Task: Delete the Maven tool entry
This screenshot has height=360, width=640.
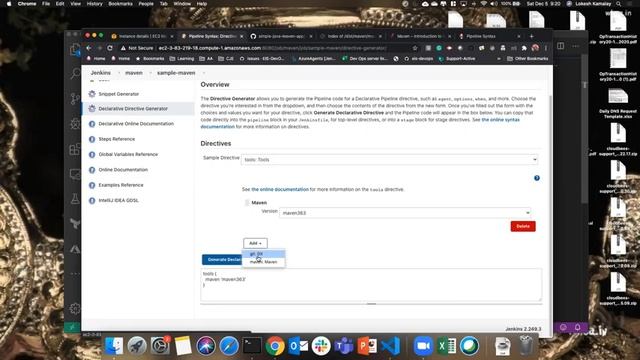Action: click(x=523, y=226)
